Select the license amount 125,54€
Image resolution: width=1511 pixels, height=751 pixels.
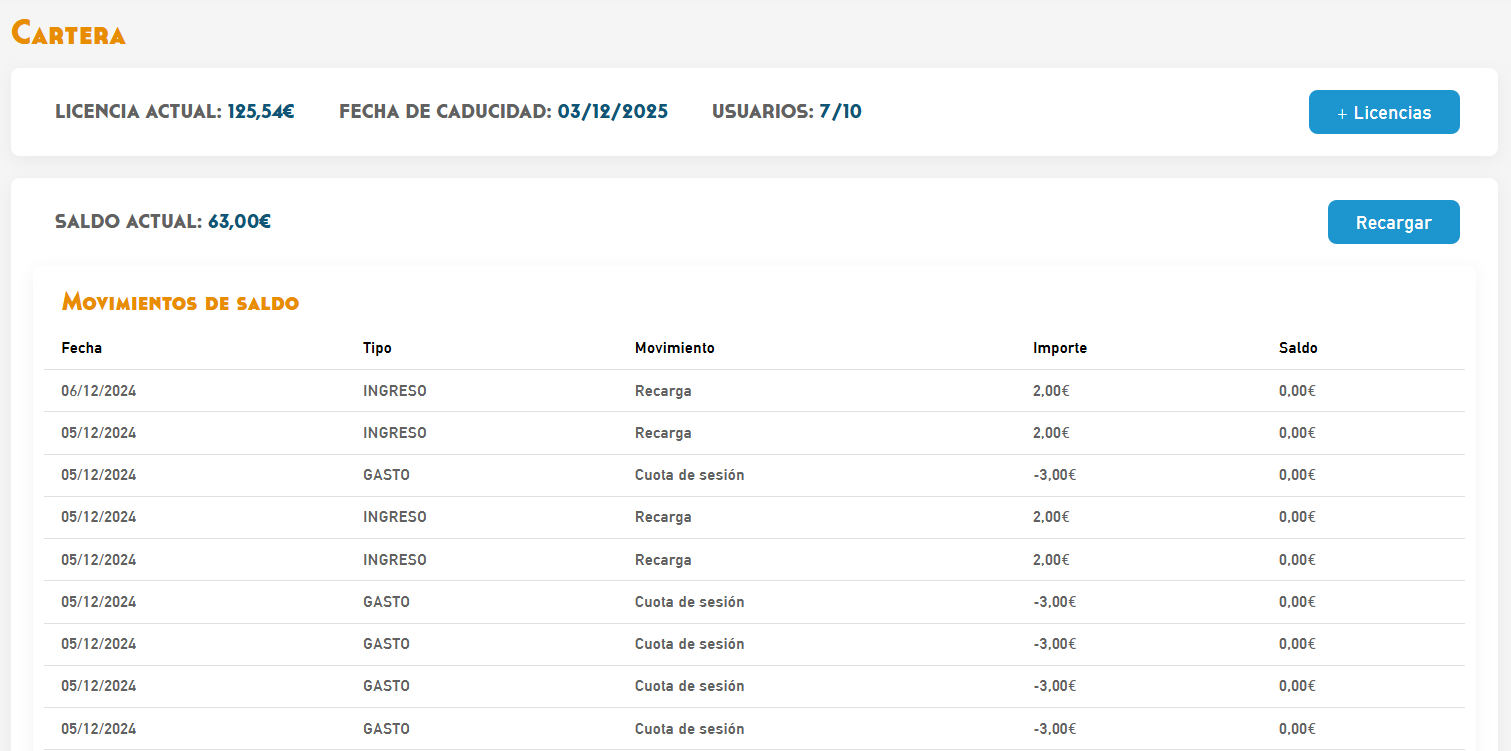(x=260, y=111)
